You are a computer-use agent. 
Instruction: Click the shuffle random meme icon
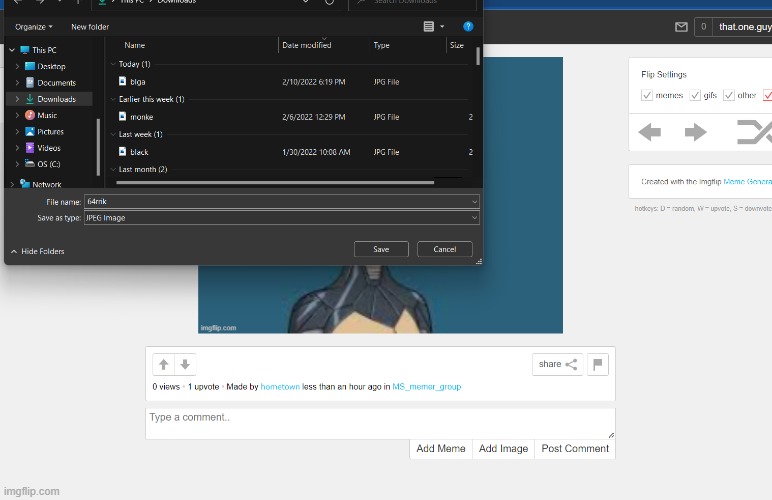pyautogui.click(x=752, y=132)
